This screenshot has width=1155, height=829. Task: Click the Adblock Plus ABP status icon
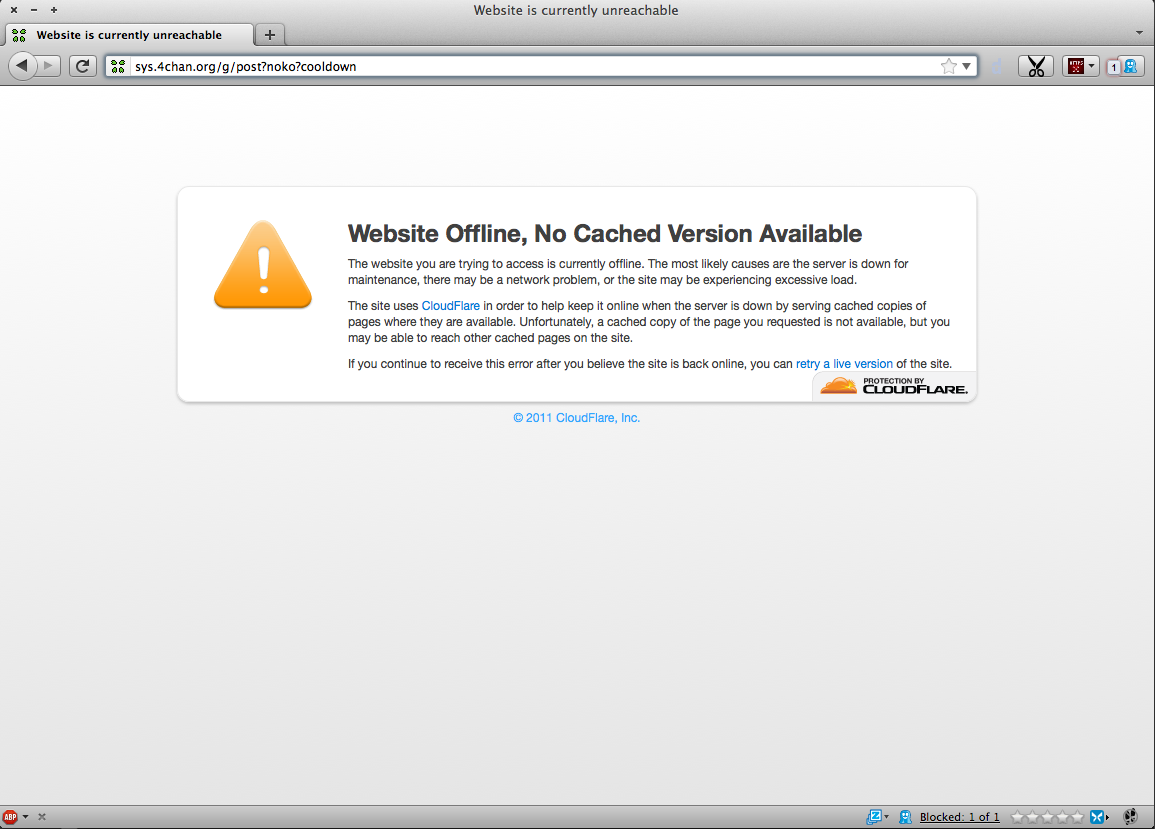tap(10, 816)
